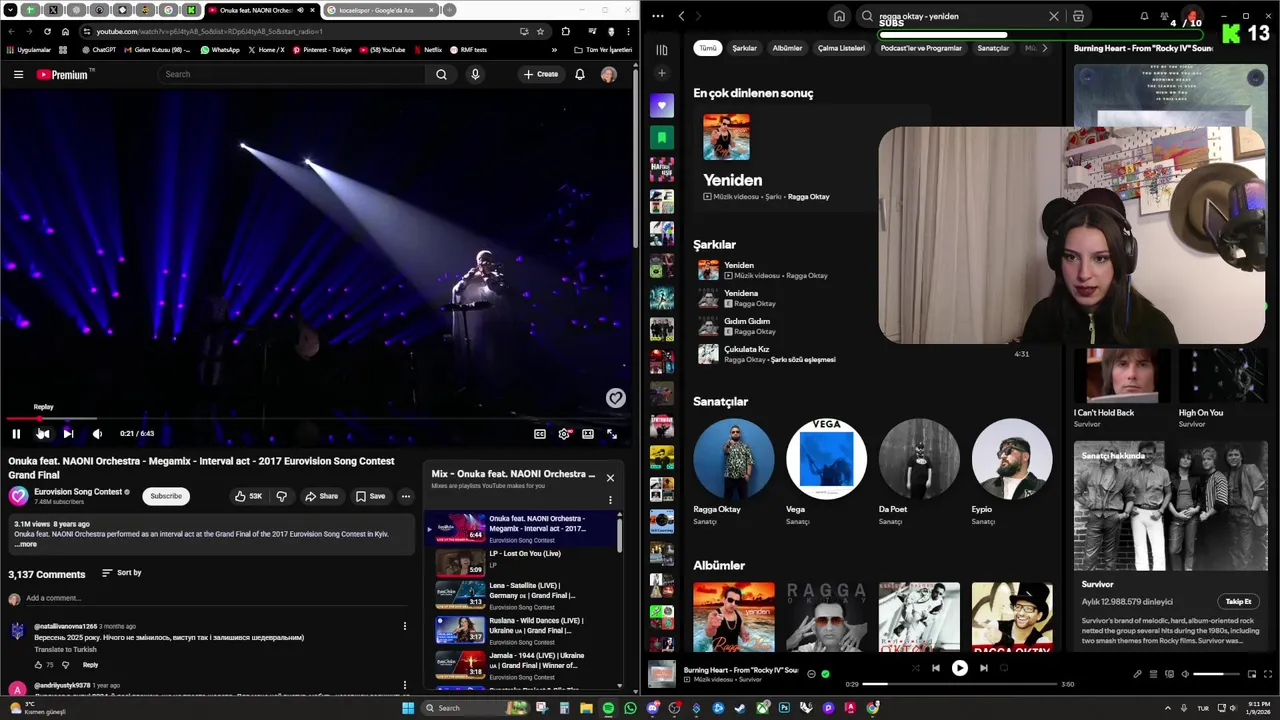Save the video to a playlist
1280x720 pixels.
(x=370, y=496)
